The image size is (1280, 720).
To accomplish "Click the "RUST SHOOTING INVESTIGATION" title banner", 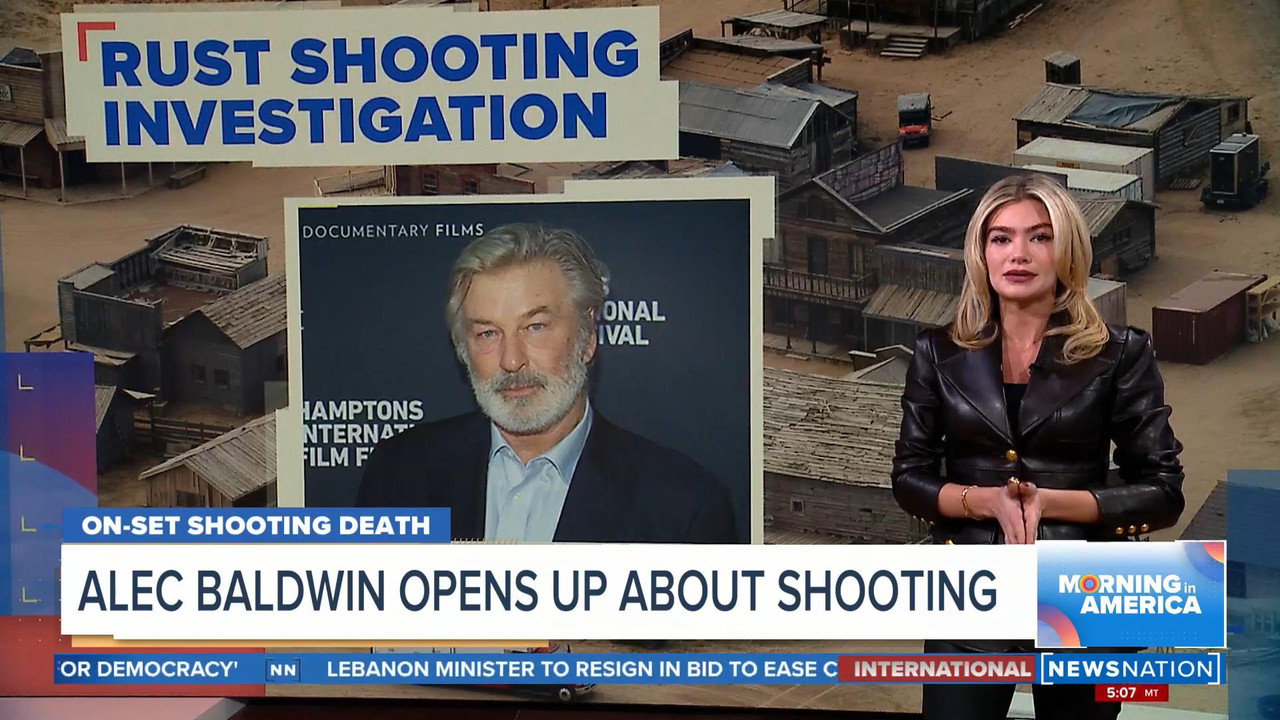I will pos(368,87).
